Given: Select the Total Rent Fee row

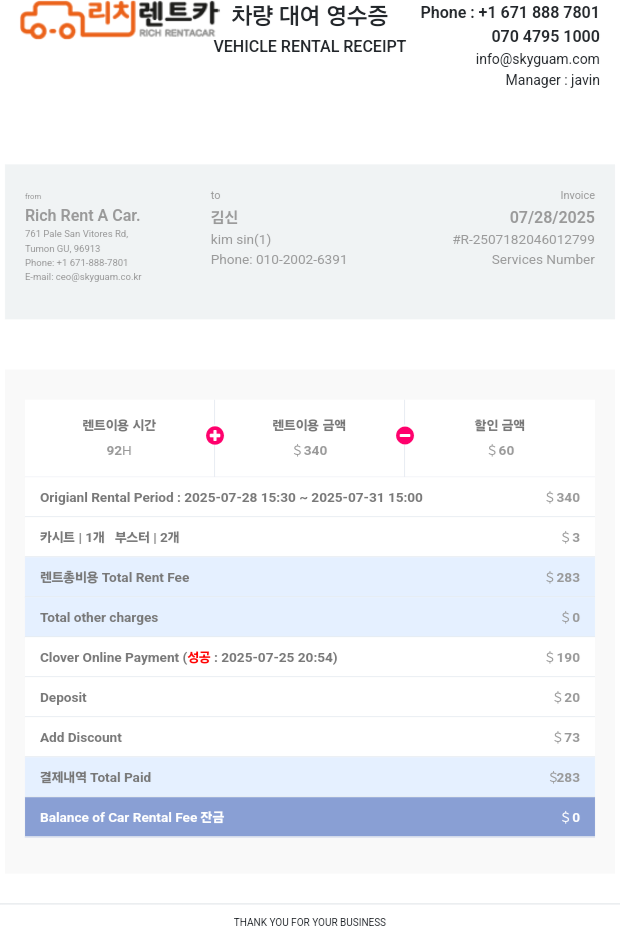Looking at the screenshot, I should click(310, 577).
